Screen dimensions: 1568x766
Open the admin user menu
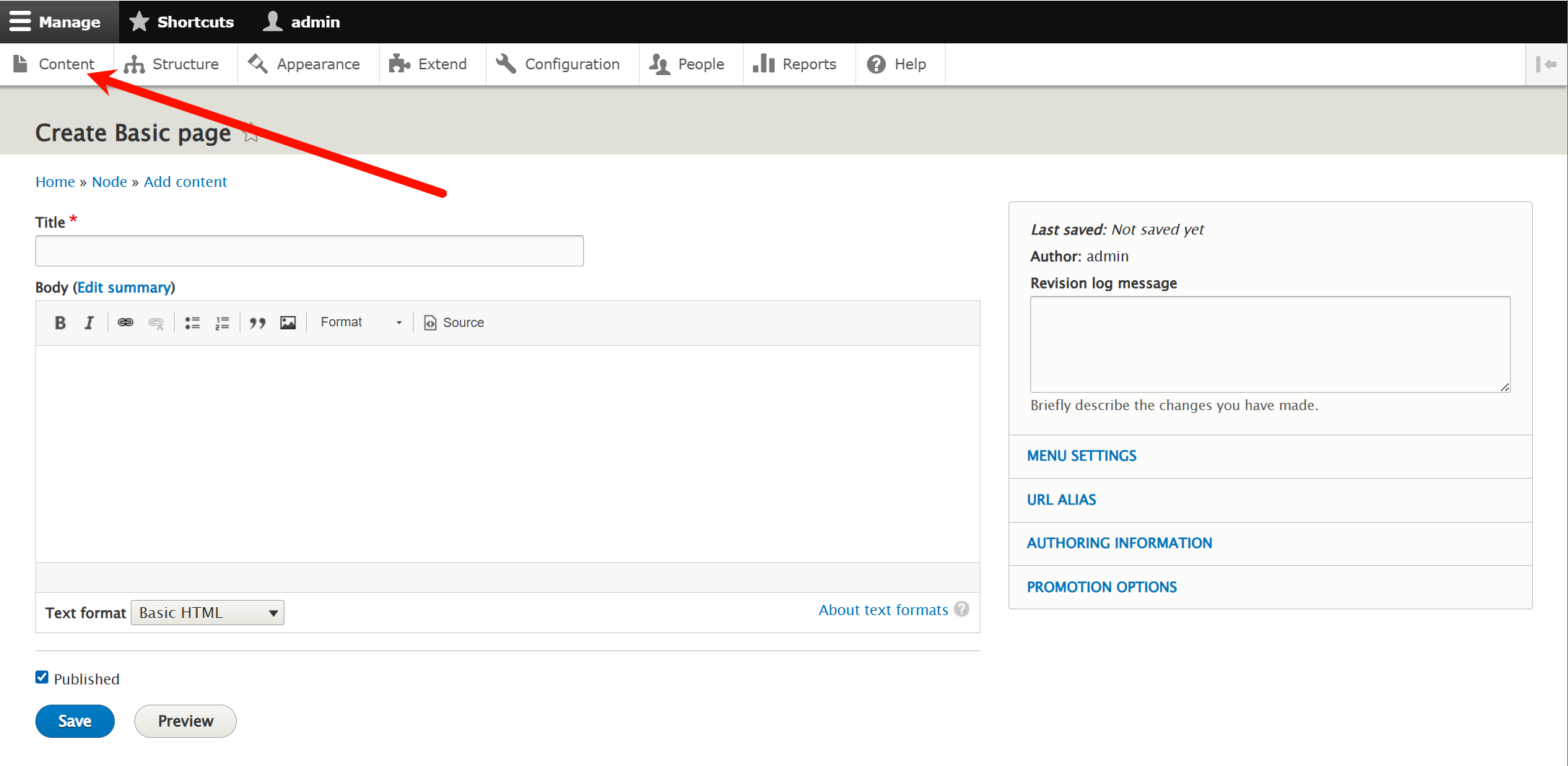[301, 22]
